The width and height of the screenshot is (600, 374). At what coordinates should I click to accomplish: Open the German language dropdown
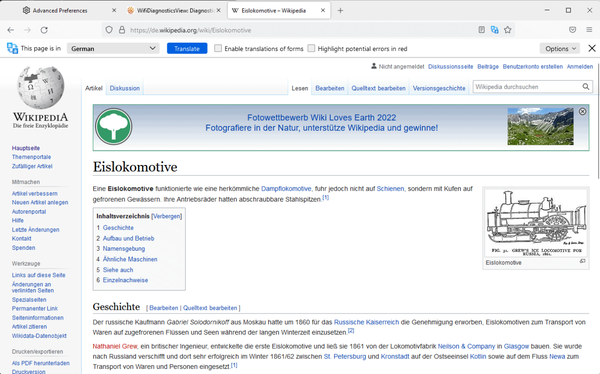tap(113, 48)
